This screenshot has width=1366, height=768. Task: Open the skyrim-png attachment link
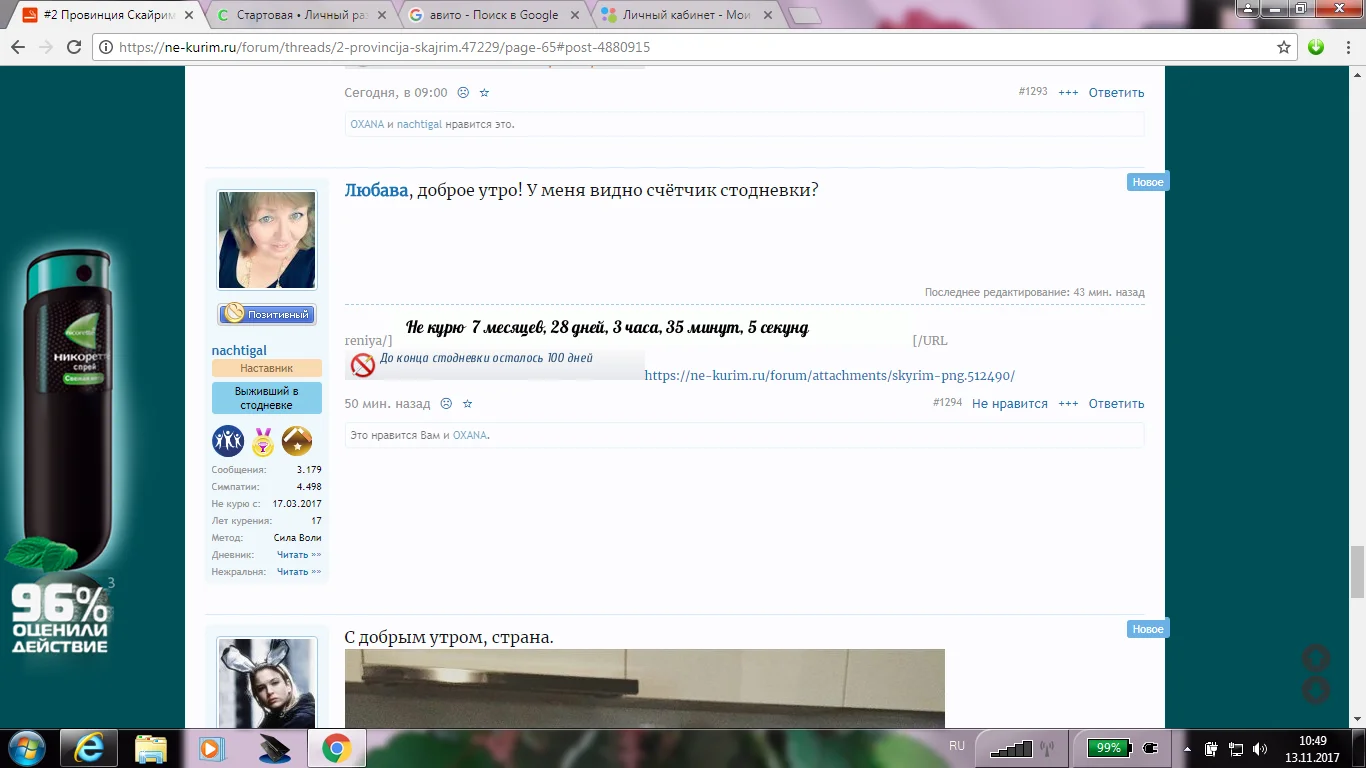click(829, 376)
